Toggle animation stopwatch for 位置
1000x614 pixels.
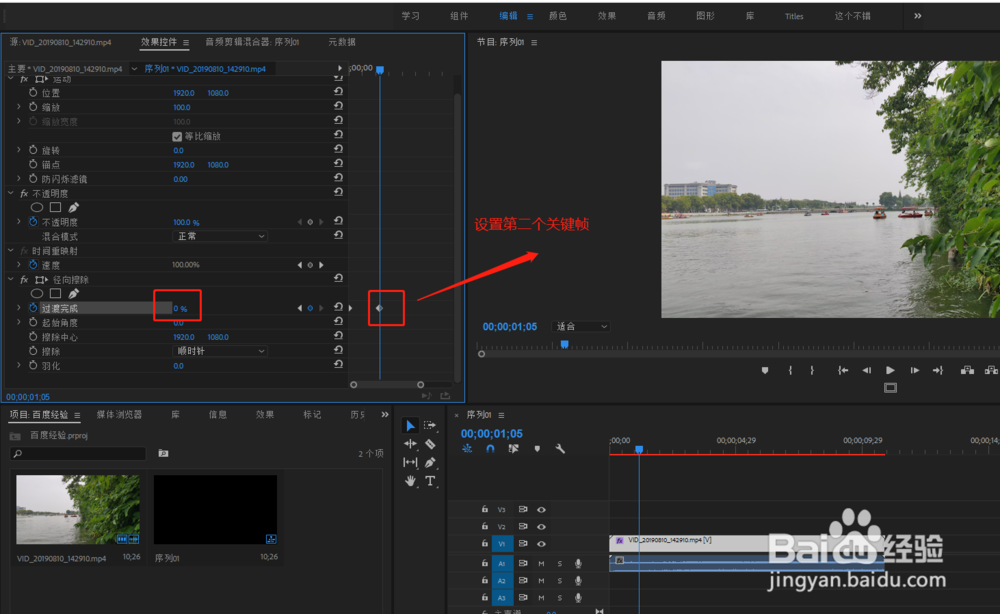pos(33,92)
